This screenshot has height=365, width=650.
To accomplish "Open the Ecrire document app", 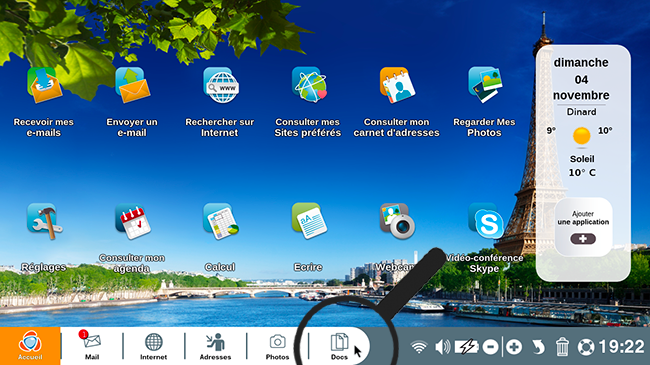I will tap(309, 221).
